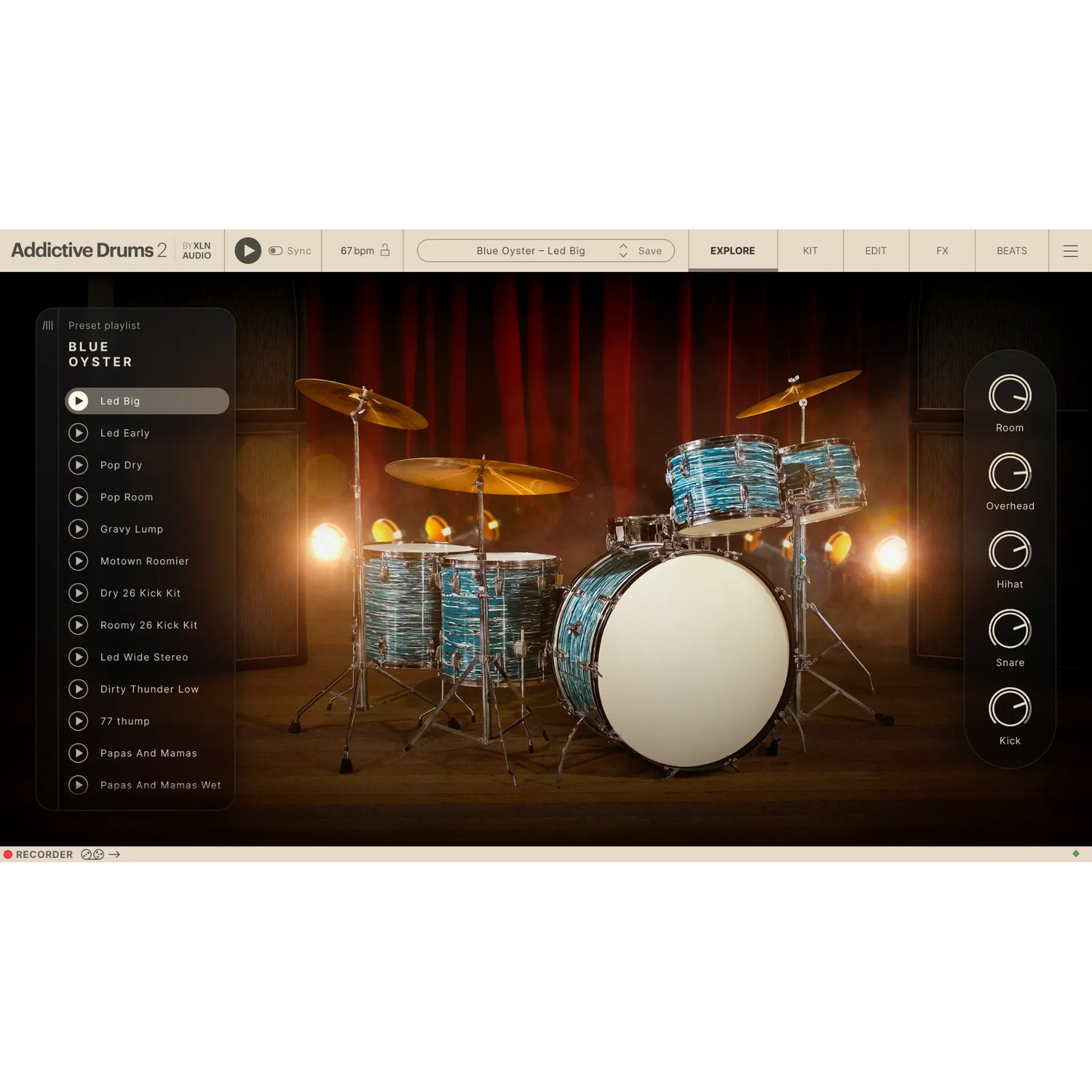Click the Overhead level knob
Image resolution: width=1092 pixels, height=1092 pixels.
1010,473
